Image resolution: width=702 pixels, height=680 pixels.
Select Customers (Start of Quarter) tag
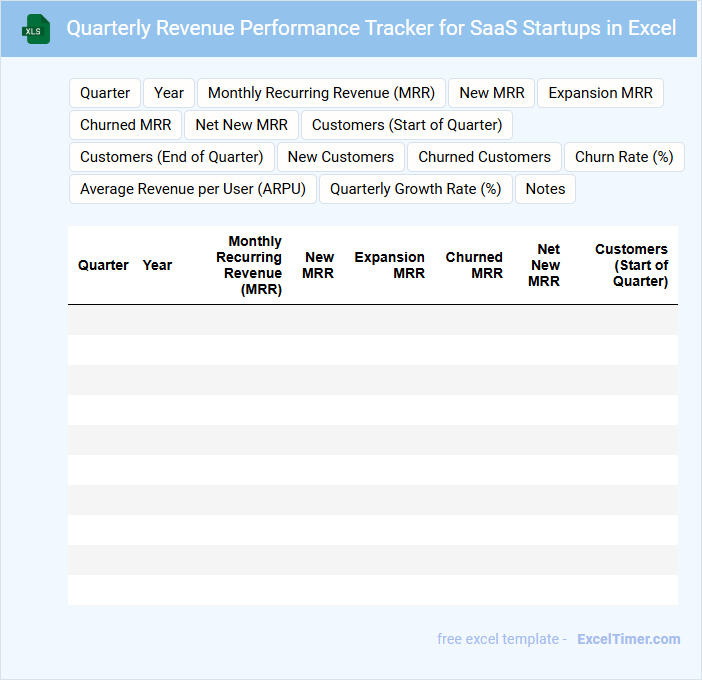[x=407, y=125]
